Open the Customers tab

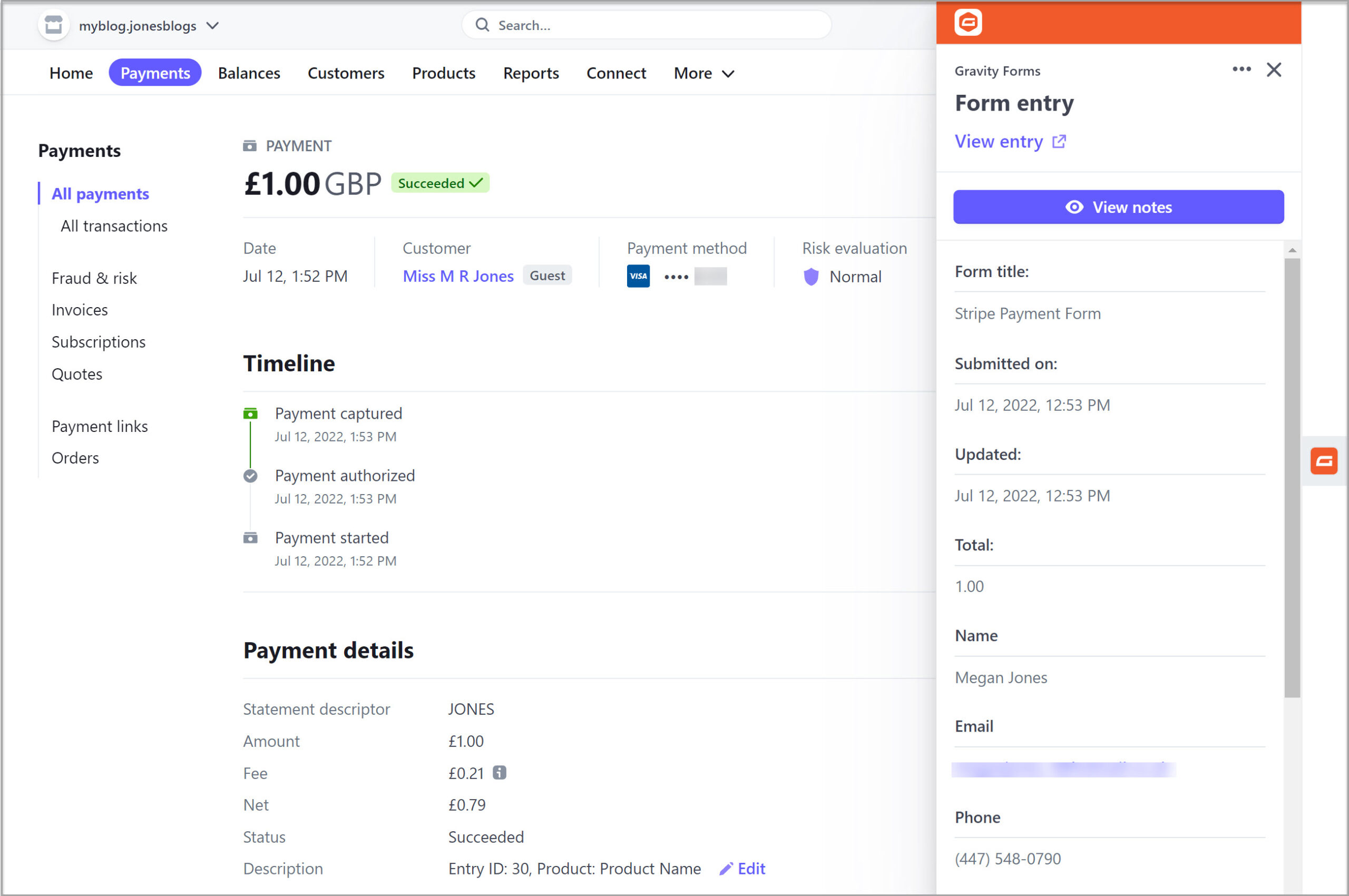(x=346, y=73)
